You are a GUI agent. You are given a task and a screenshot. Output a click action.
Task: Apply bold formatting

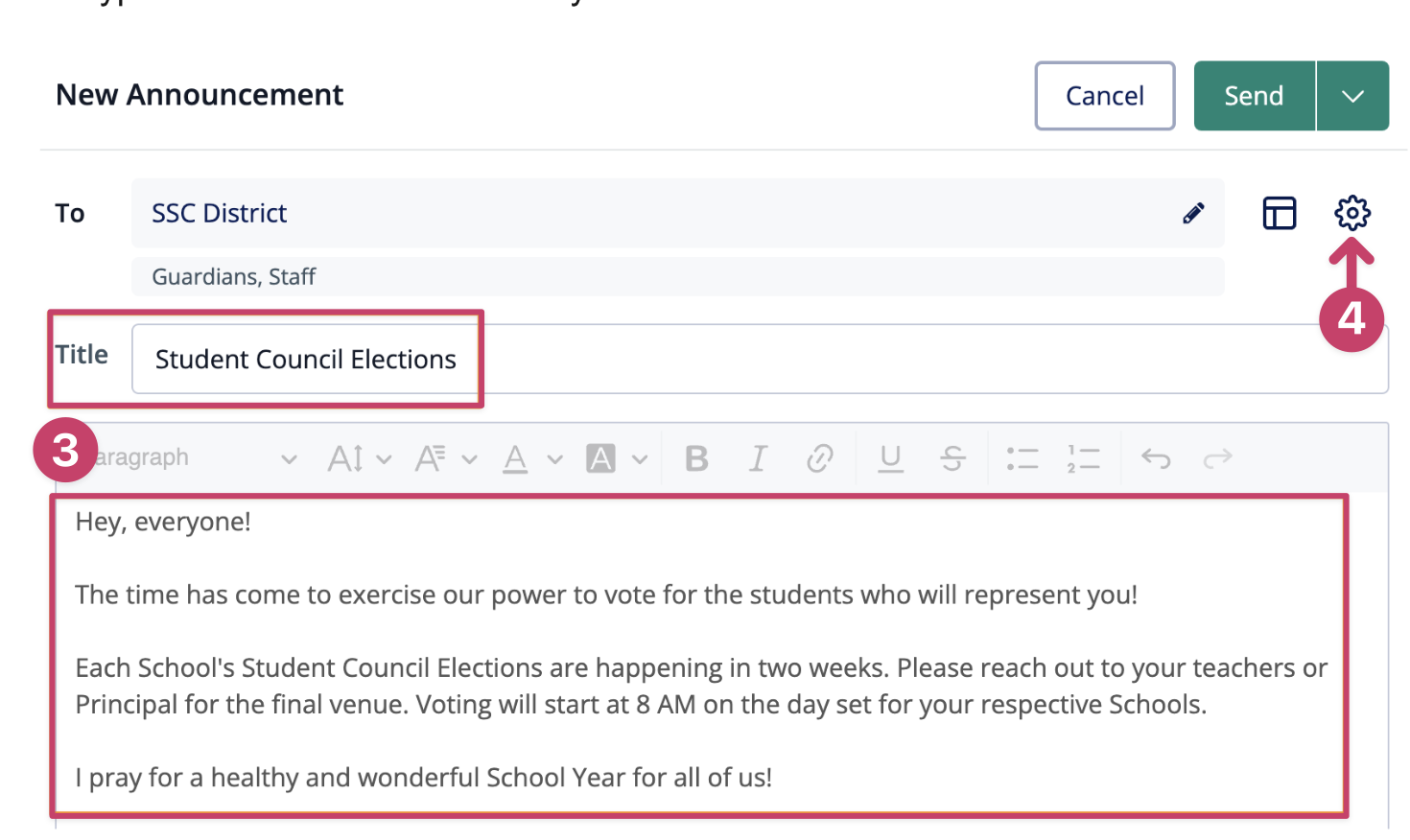(x=697, y=458)
